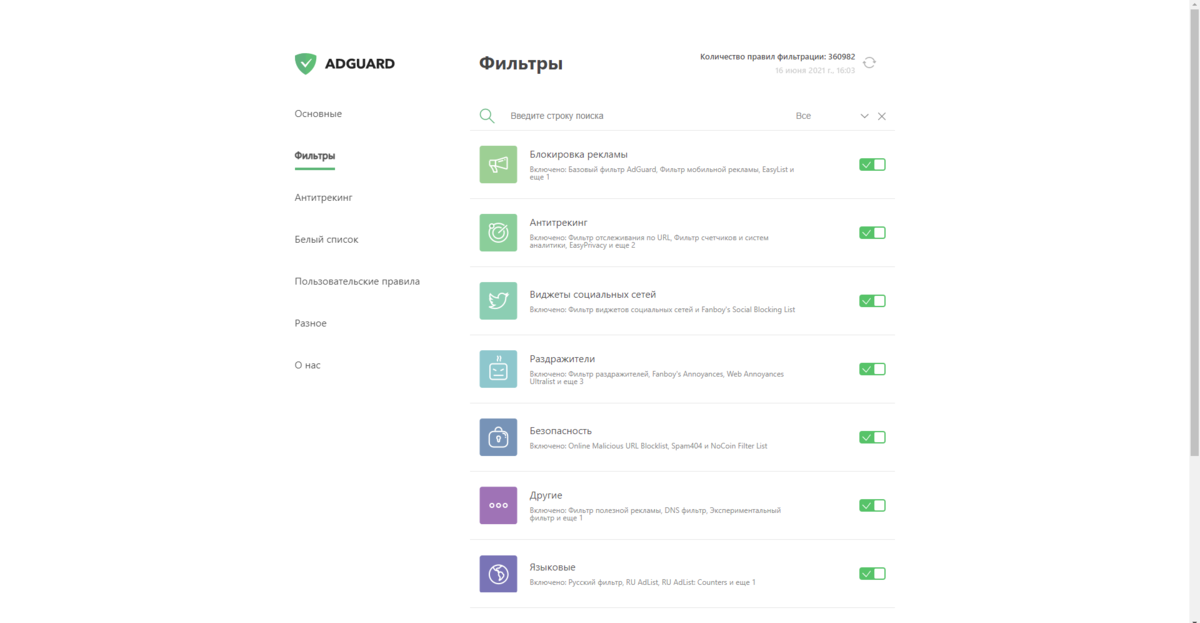
Task: Refresh filters with the update icon
Action: [x=869, y=62]
